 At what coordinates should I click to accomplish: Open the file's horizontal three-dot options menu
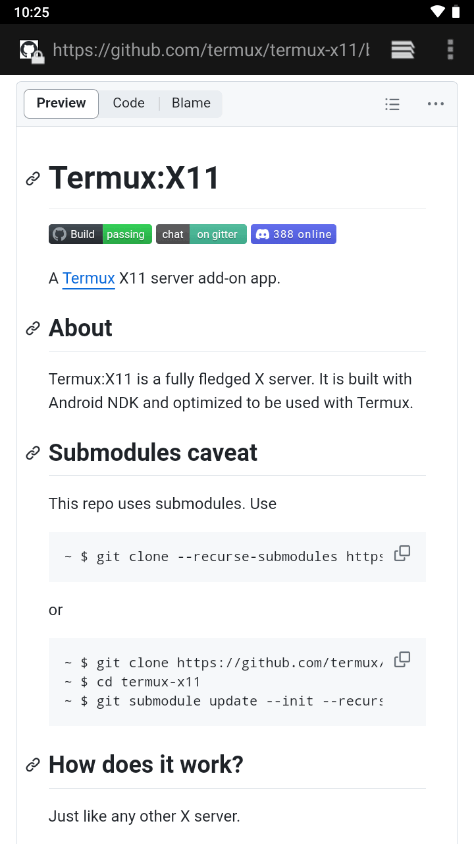pyautogui.click(x=436, y=104)
